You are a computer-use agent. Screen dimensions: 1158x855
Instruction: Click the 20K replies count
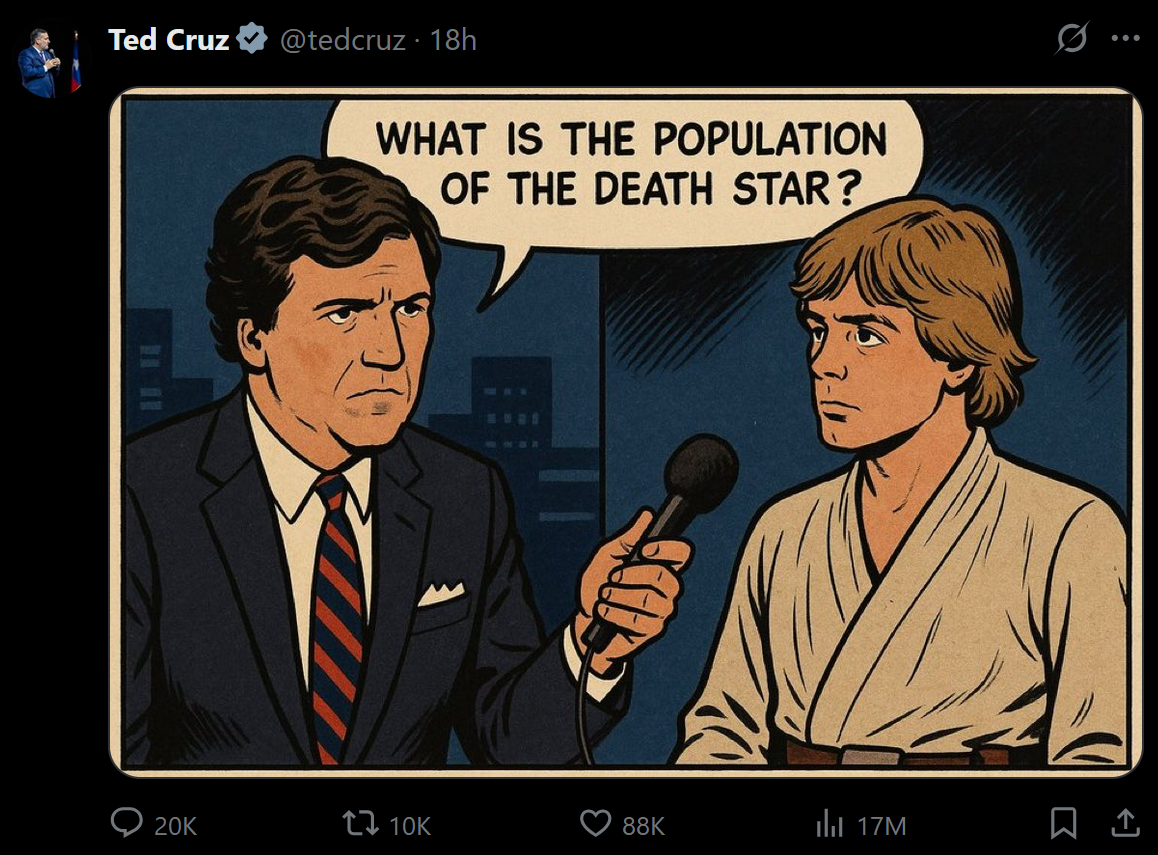coord(175,825)
